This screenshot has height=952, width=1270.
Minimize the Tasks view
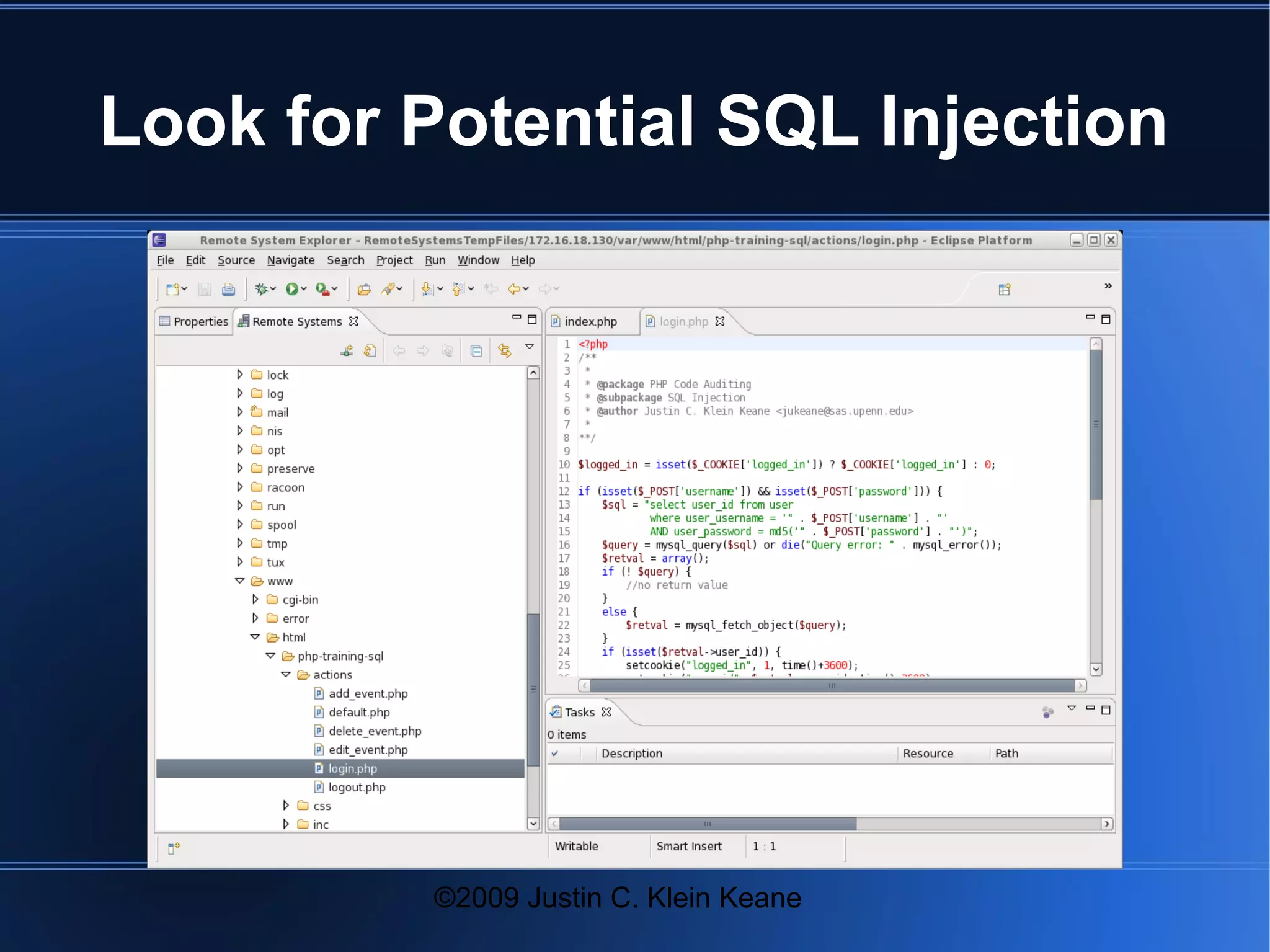click(1090, 708)
